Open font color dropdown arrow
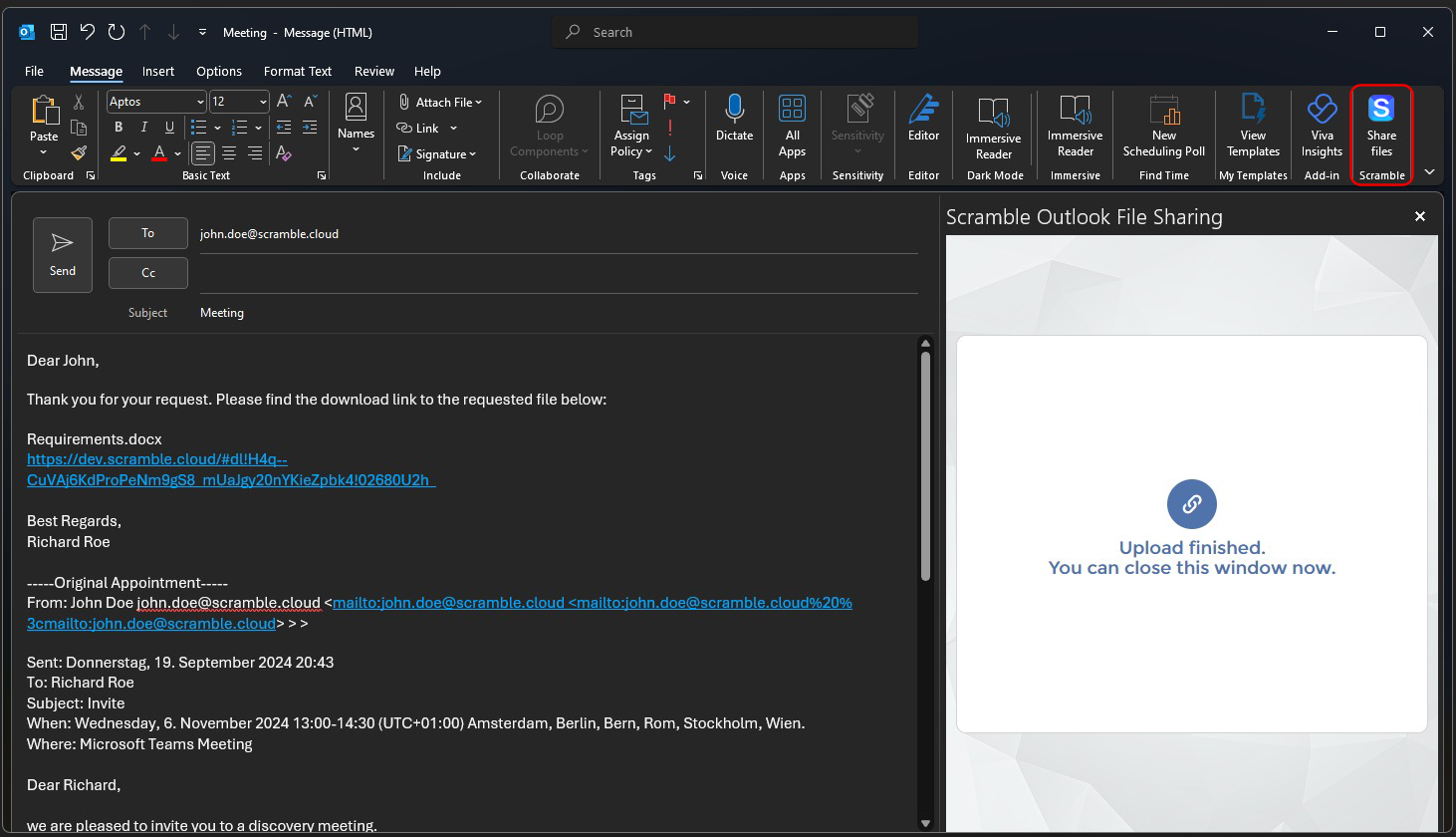This screenshot has height=837, width=1456. 177,154
